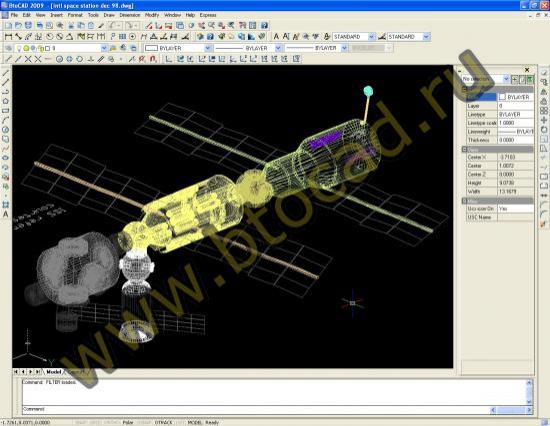Collapse the View section in Properties panel
This screenshot has width=550, height=426.
464,149
